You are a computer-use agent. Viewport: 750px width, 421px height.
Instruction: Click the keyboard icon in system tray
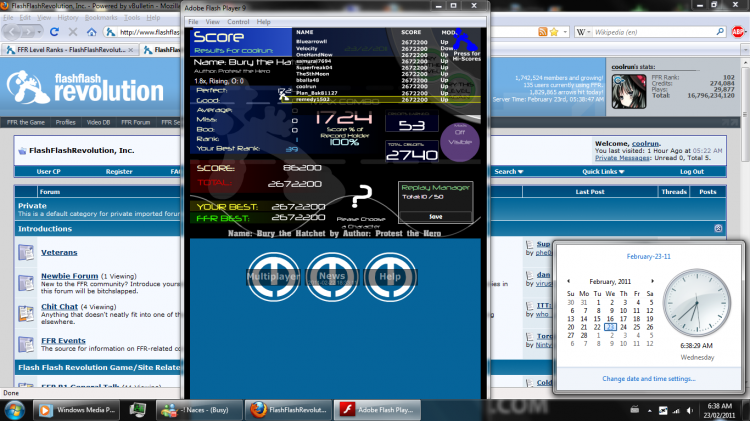pyautogui.click(x=635, y=410)
